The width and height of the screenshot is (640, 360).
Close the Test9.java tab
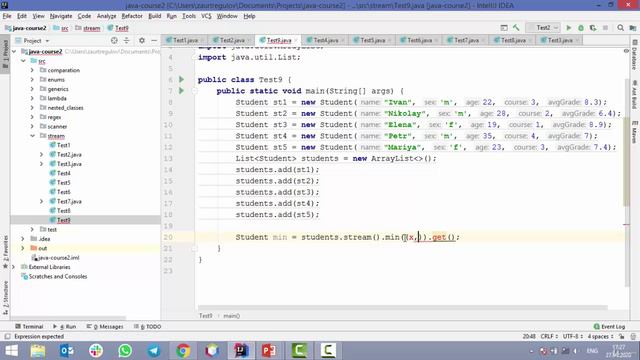click(296, 40)
